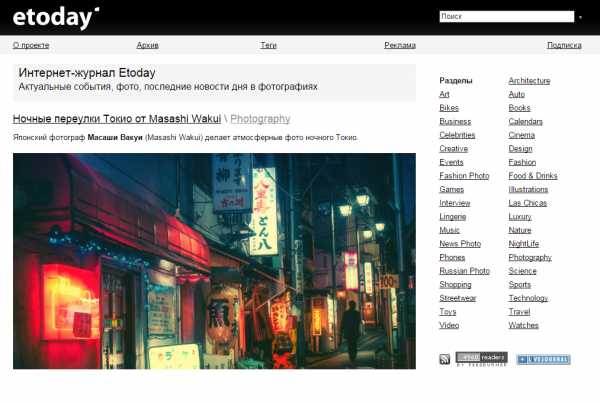Select the Russian Photo category
The image size is (600, 403).
coord(464,271)
